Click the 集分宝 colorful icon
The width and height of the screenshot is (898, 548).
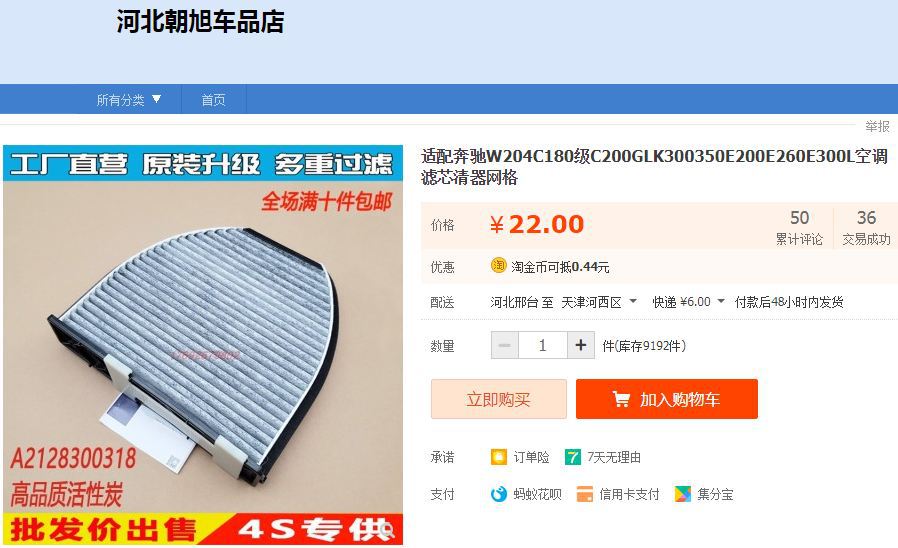(683, 494)
